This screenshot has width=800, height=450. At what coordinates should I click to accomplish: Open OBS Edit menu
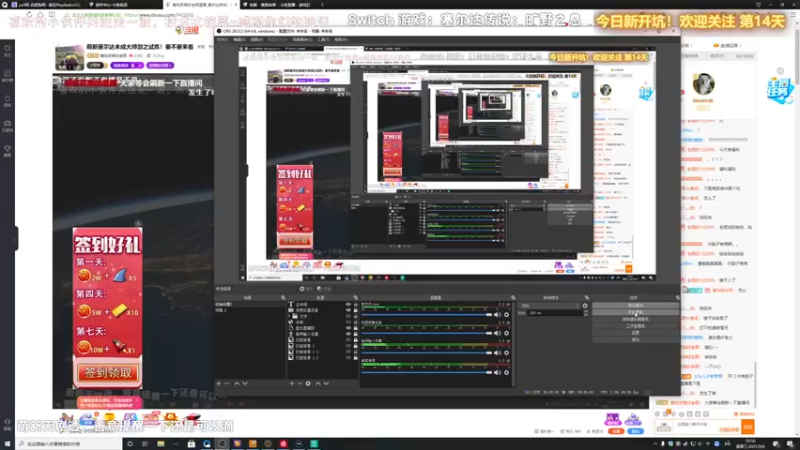[x=239, y=39]
